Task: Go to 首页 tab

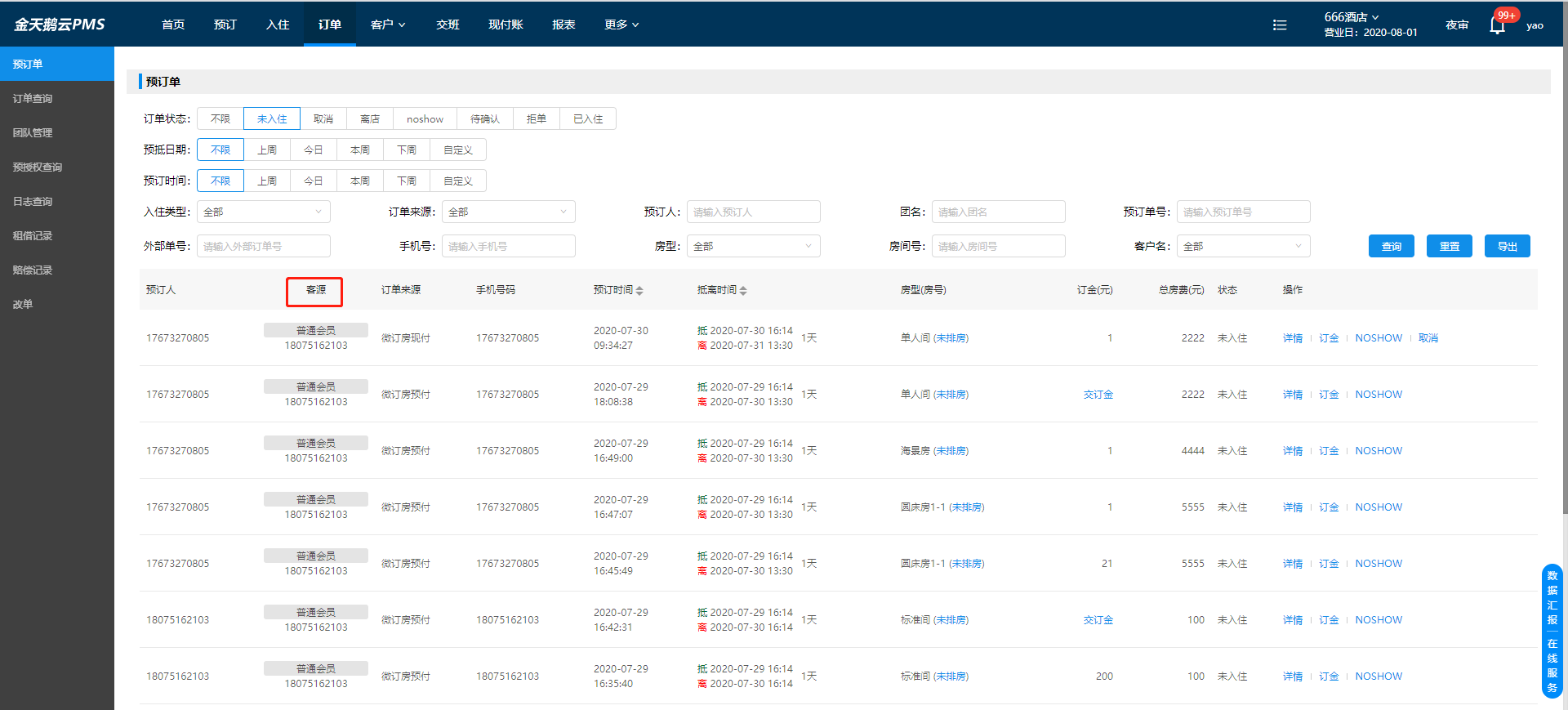Action: pyautogui.click(x=173, y=25)
